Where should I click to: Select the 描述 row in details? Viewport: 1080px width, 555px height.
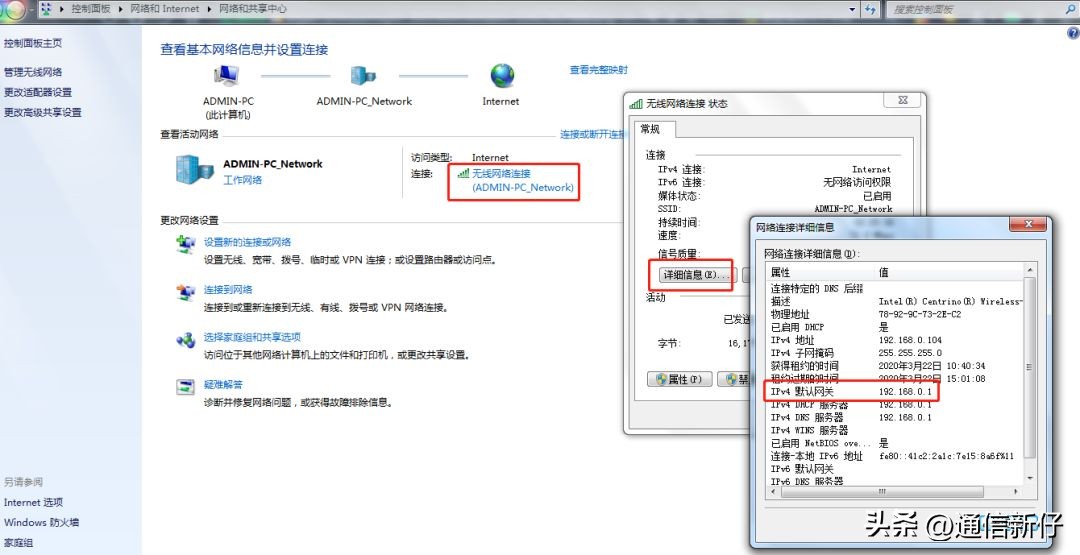895,302
